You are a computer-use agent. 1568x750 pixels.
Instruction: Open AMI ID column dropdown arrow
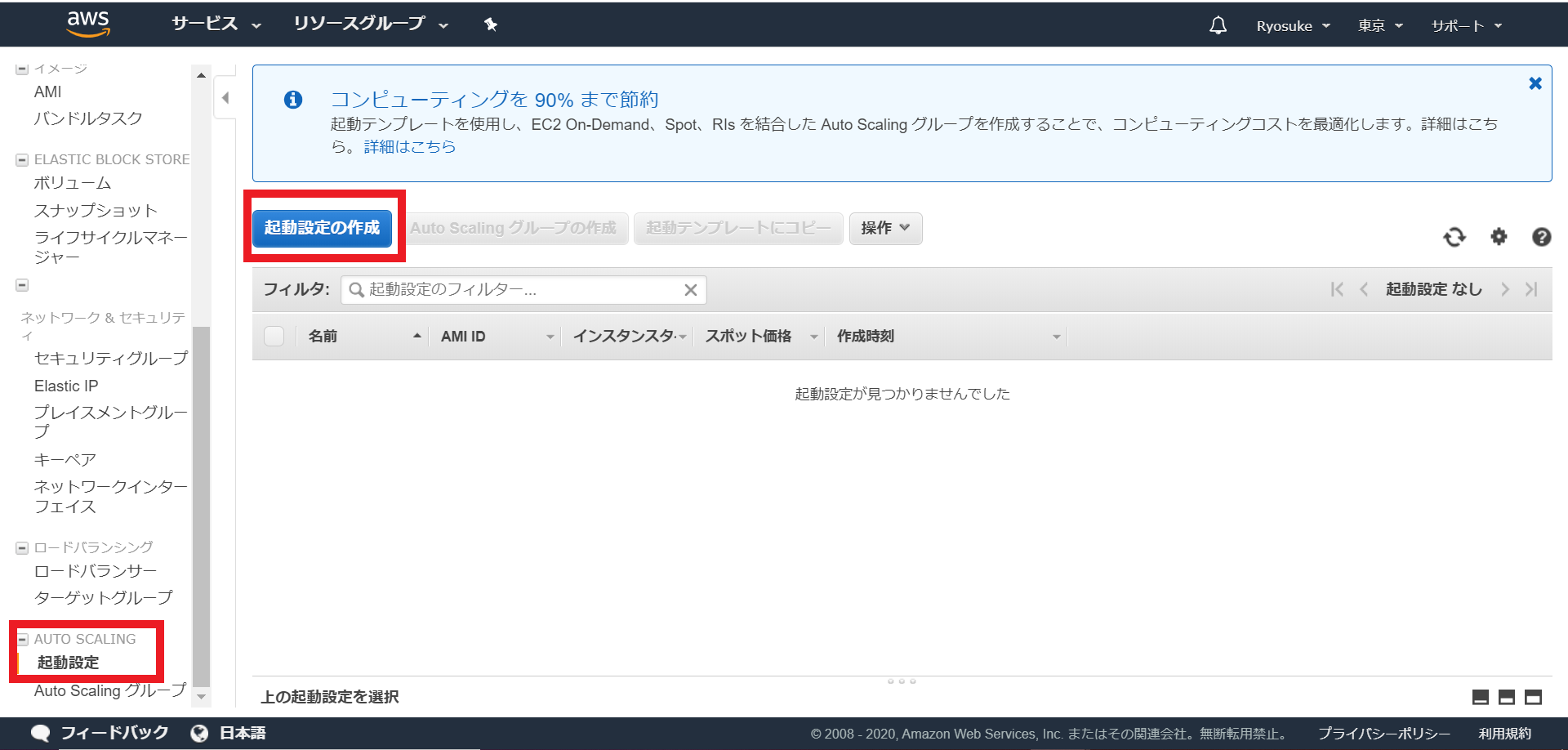550,337
